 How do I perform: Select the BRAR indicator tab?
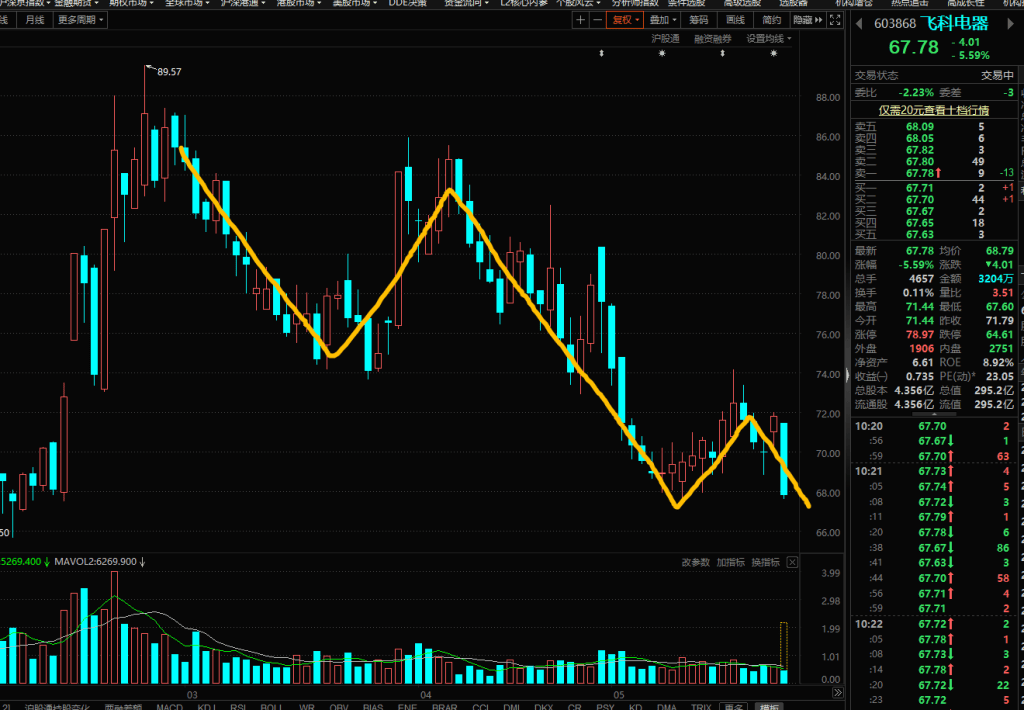coord(445,706)
